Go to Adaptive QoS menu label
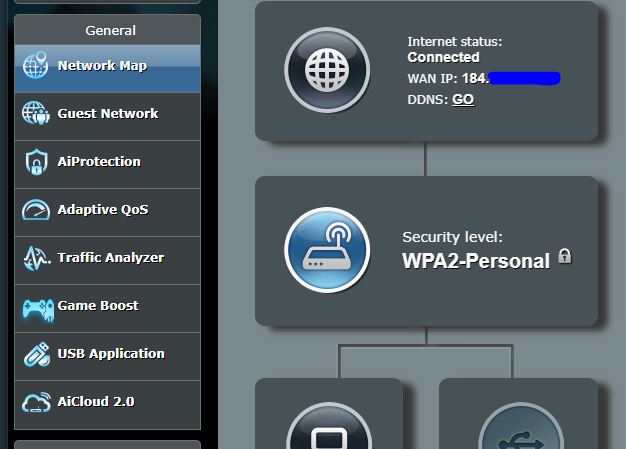 [103, 210]
